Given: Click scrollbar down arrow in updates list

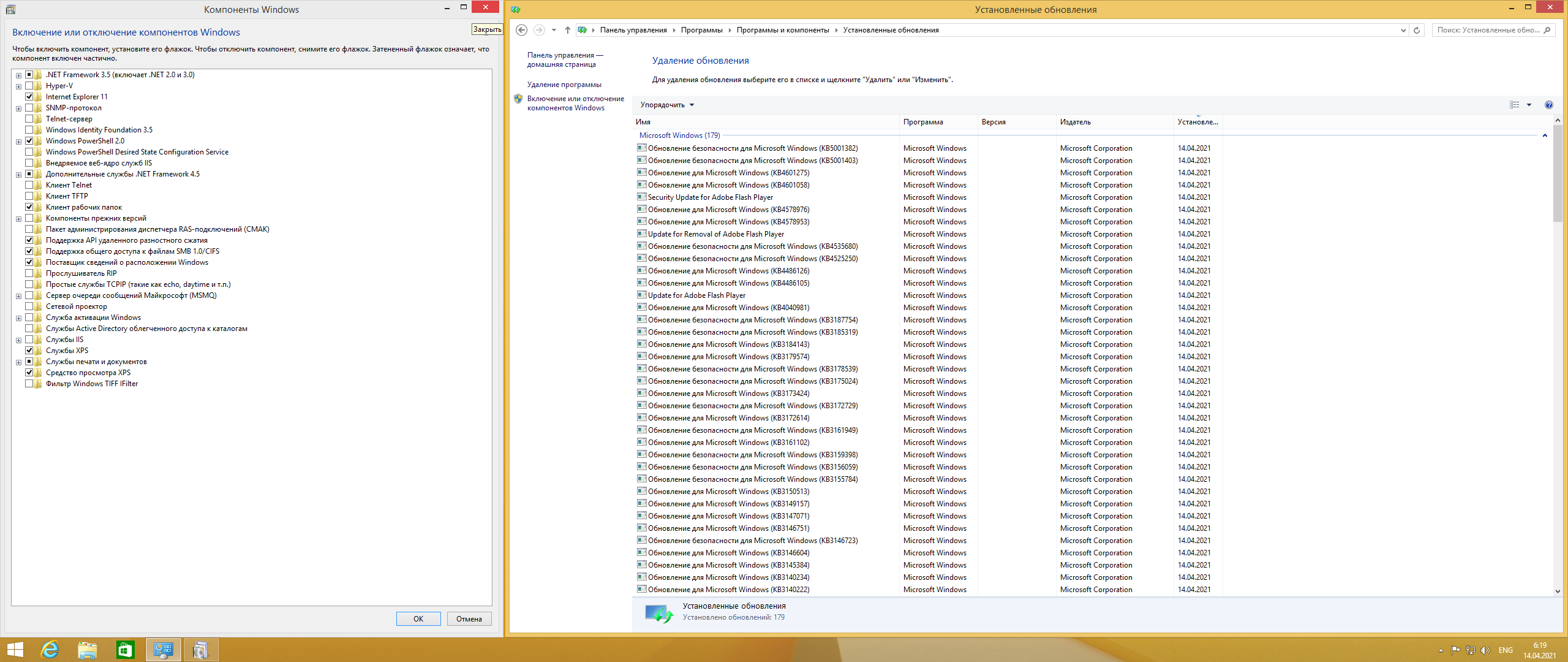Looking at the screenshot, I should (1558, 591).
